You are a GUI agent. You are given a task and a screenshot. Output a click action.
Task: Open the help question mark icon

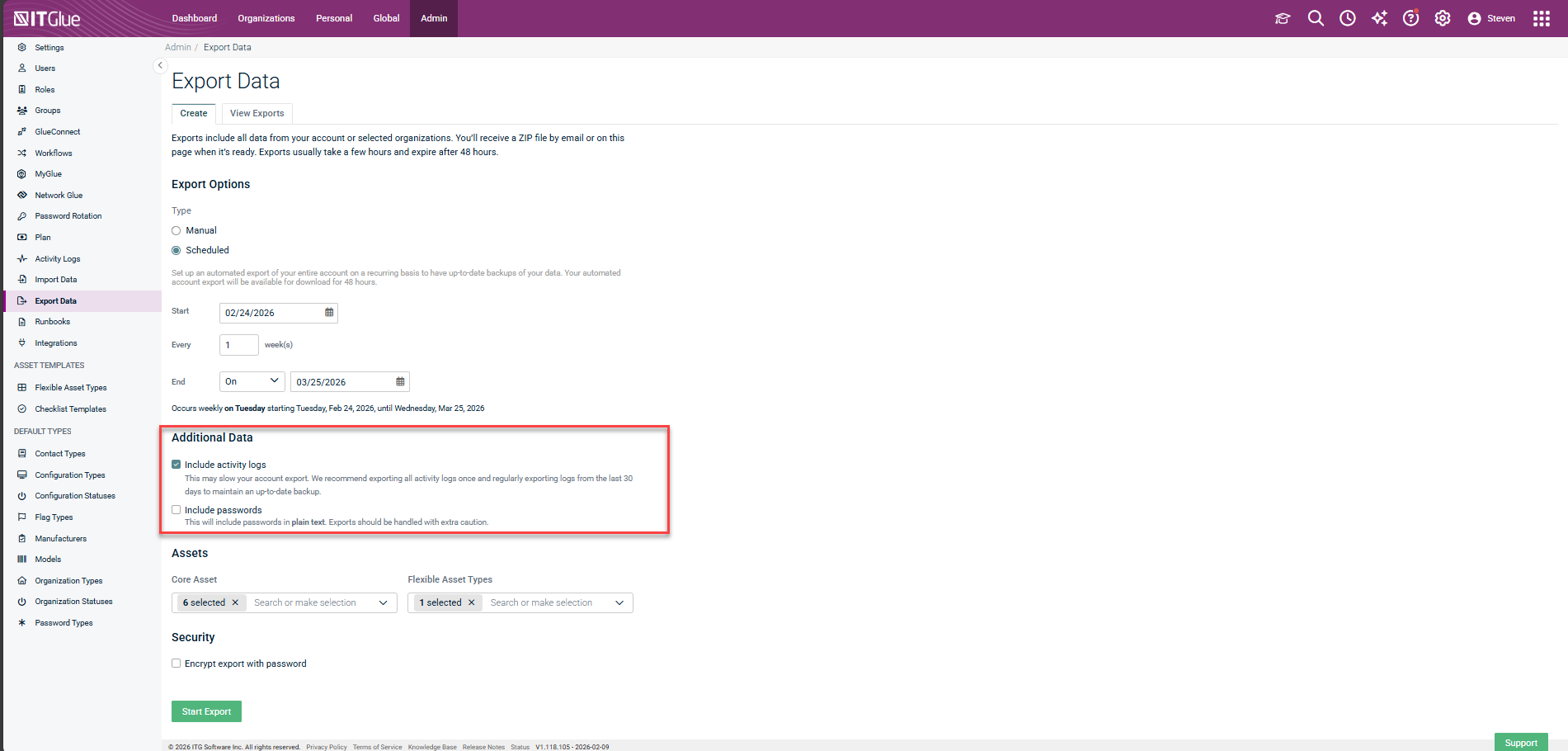coord(1410,18)
